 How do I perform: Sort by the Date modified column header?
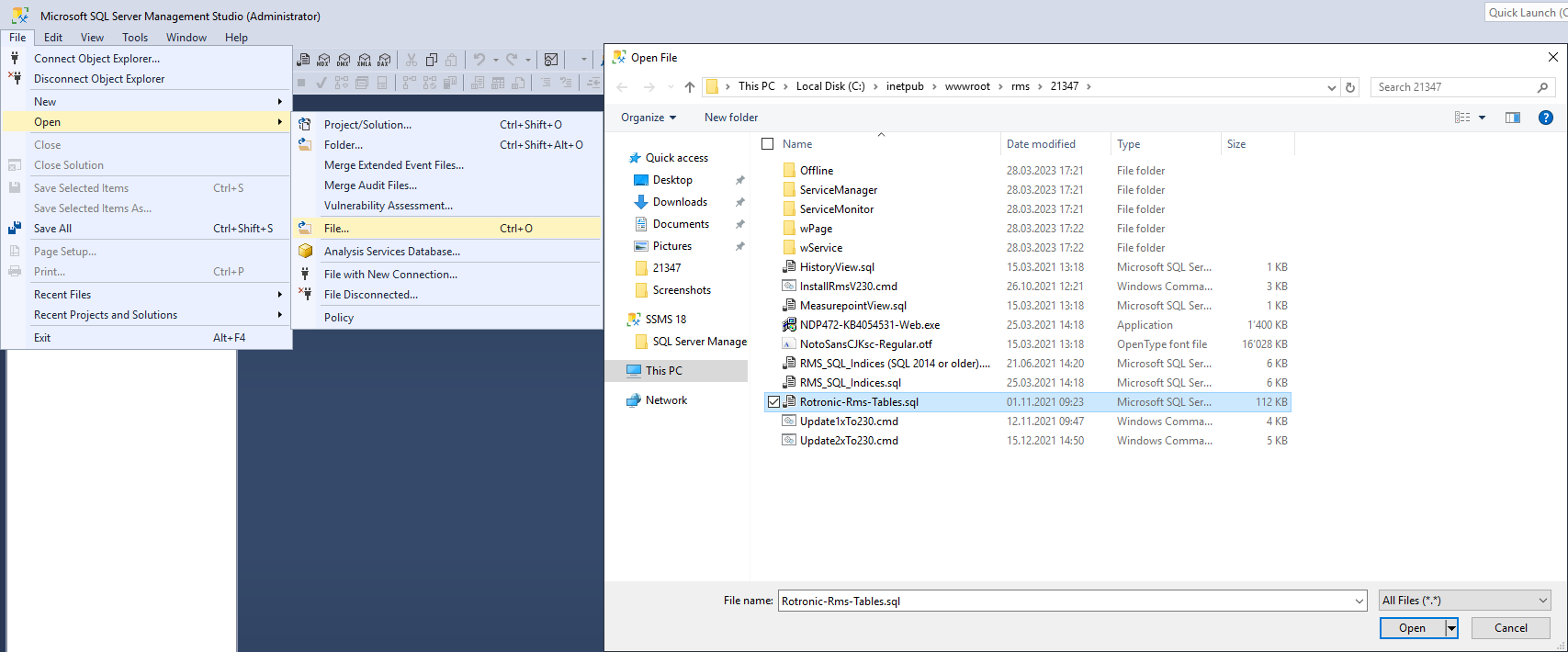(1055, 144)
